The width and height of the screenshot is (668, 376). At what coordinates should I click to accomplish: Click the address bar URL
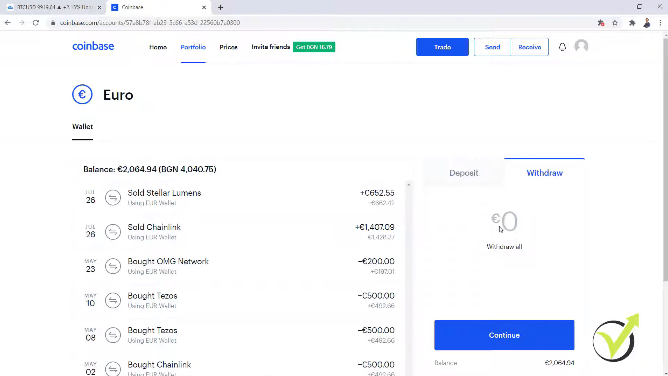tap(150, 23)
